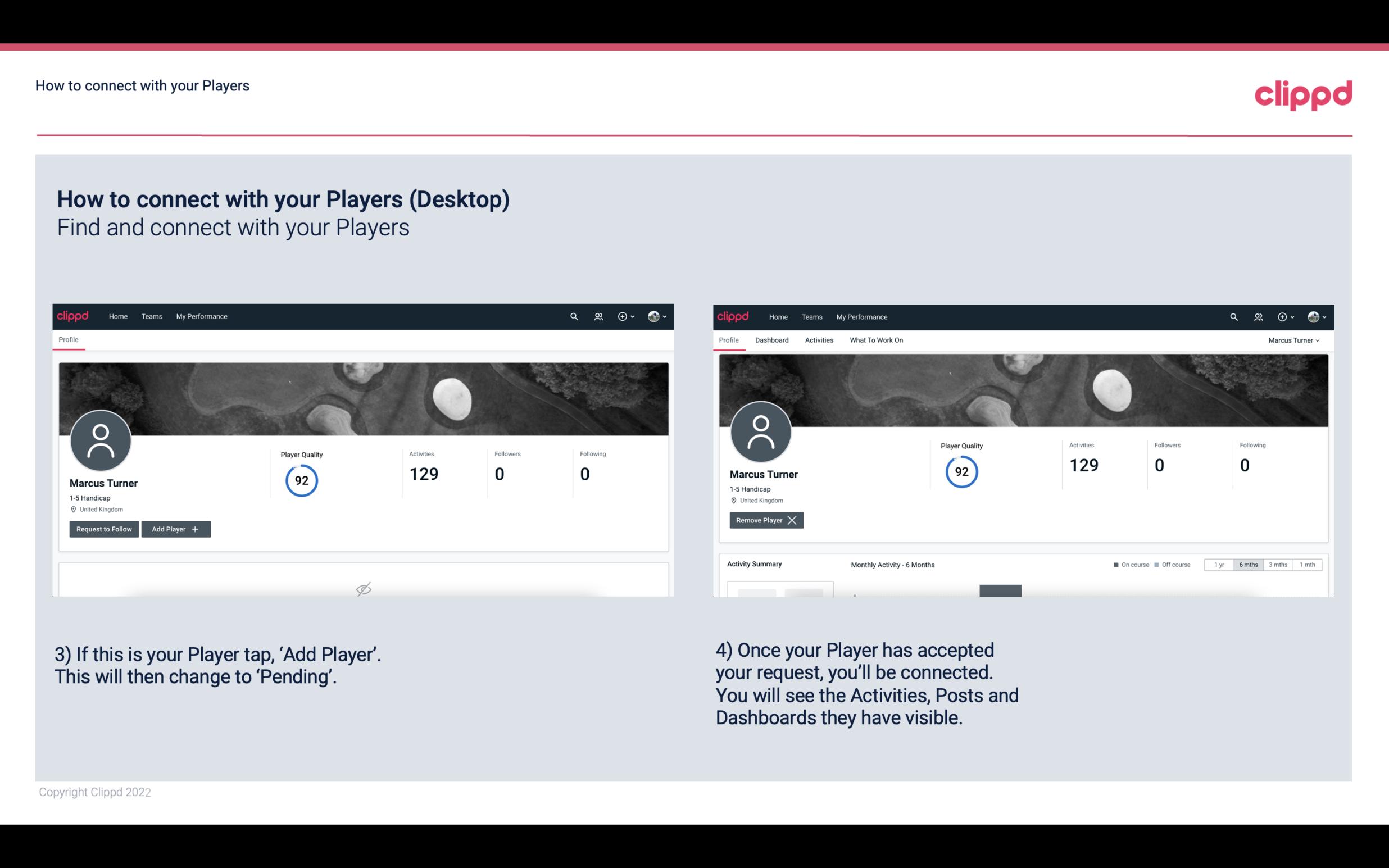This screenshot has height=868, width=1389.
Task: Click the Clippd logo in right panel navbar
Action: pyautogui.click(x=734, y=316)
